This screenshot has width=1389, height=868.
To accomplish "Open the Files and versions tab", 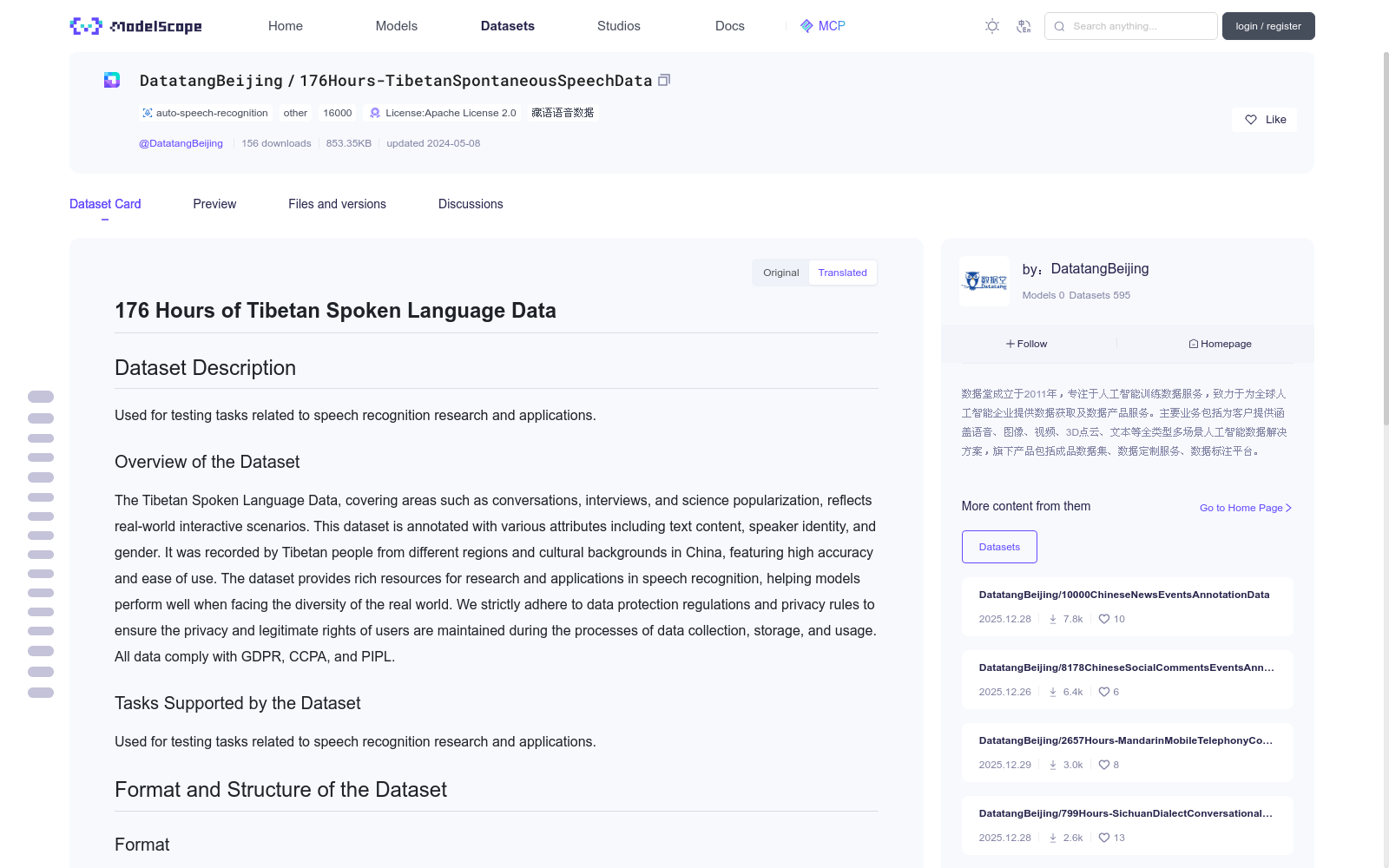I will point(337,204).
